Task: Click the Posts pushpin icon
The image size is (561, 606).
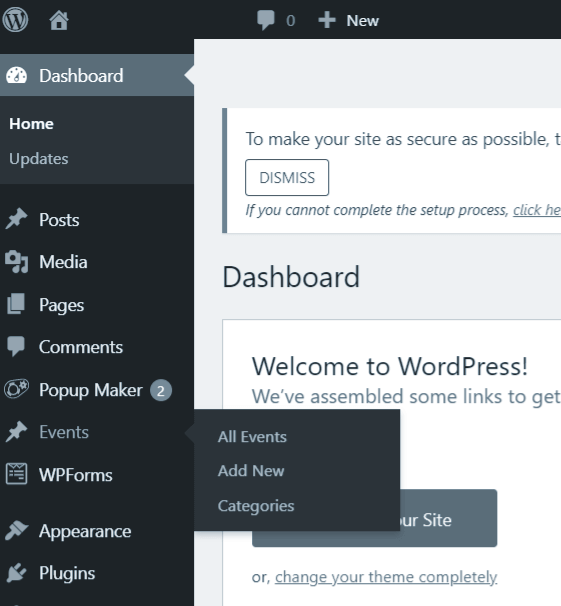Action: [x=16, y=219]
